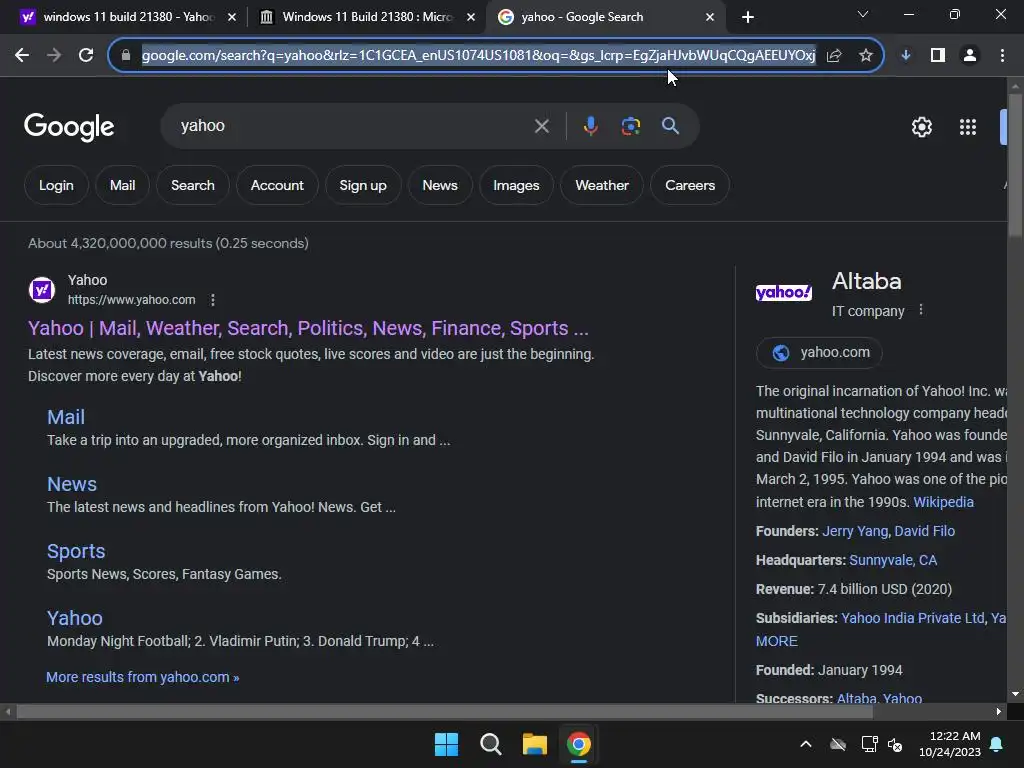The image size is (1024, 768).
Task: Click the Yahoo favicon in first result
Action: tap(42, 289)
